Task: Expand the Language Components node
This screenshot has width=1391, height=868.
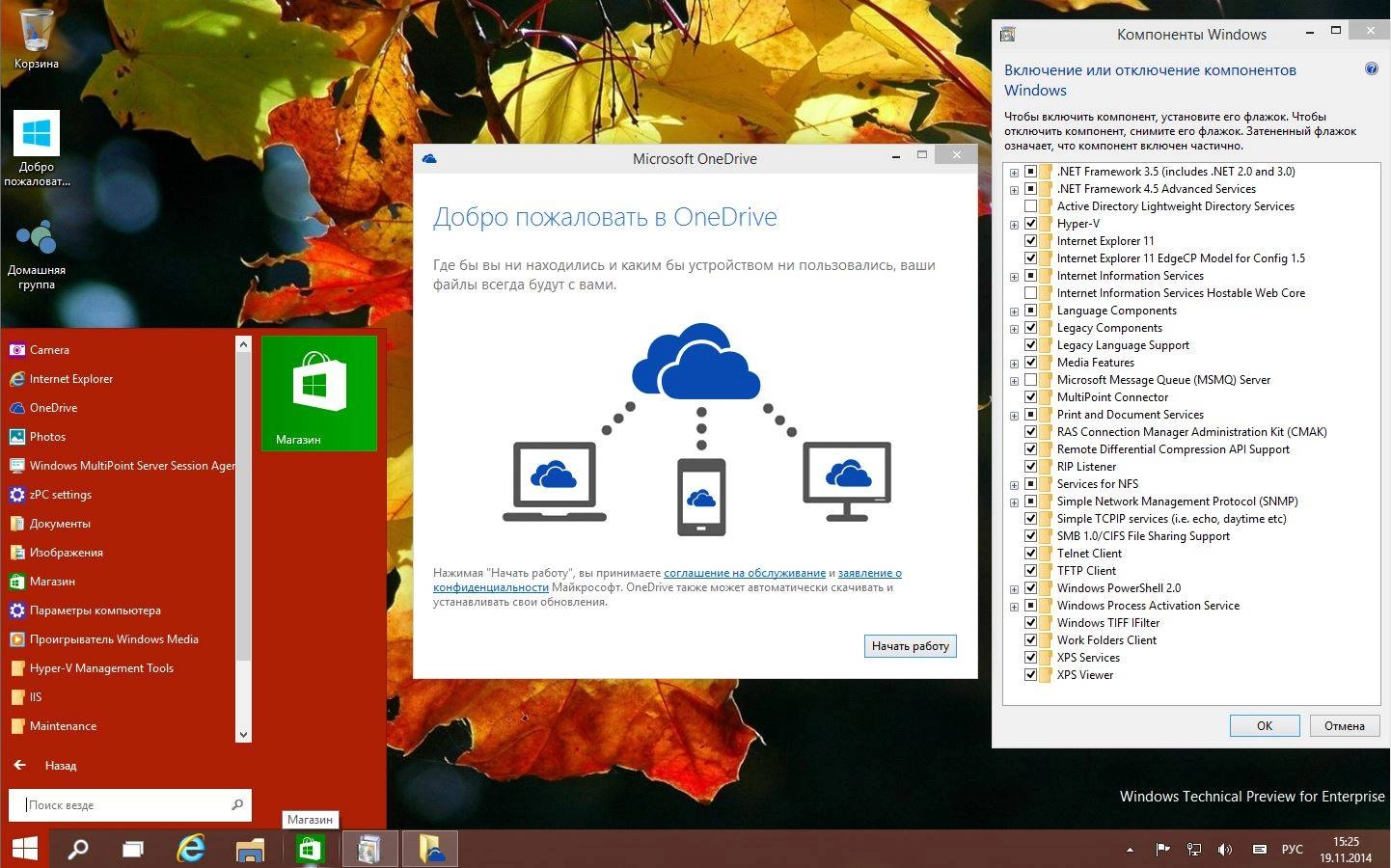Action: coord(1014,312)
